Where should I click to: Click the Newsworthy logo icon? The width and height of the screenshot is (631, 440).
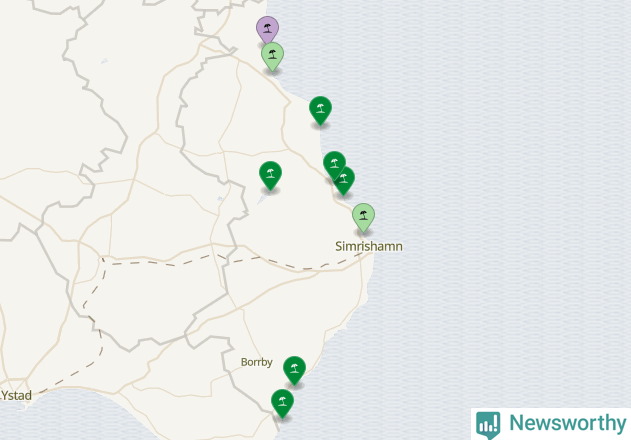tap(488, 425)
